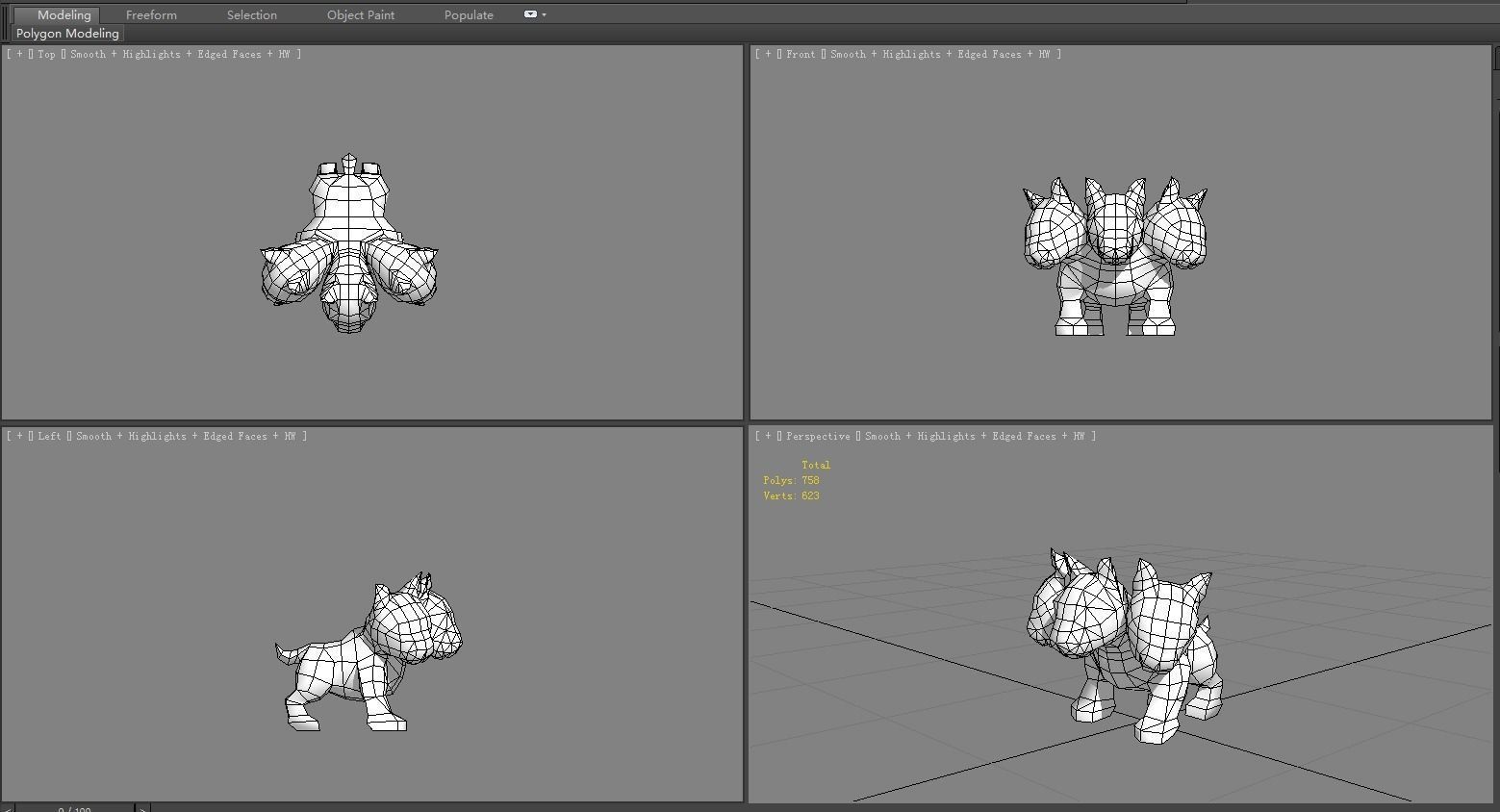Click the Top viewport name label

coord(46,54)
